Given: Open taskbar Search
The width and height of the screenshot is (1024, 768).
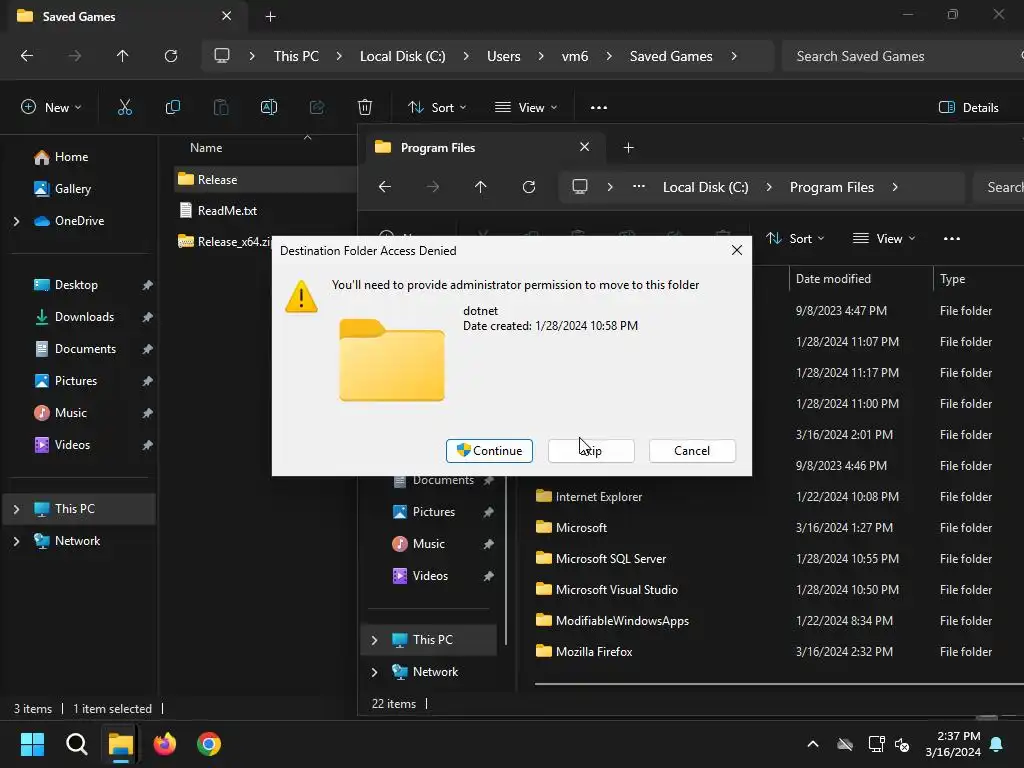Looking at the screenshot, I should [76, 744].
